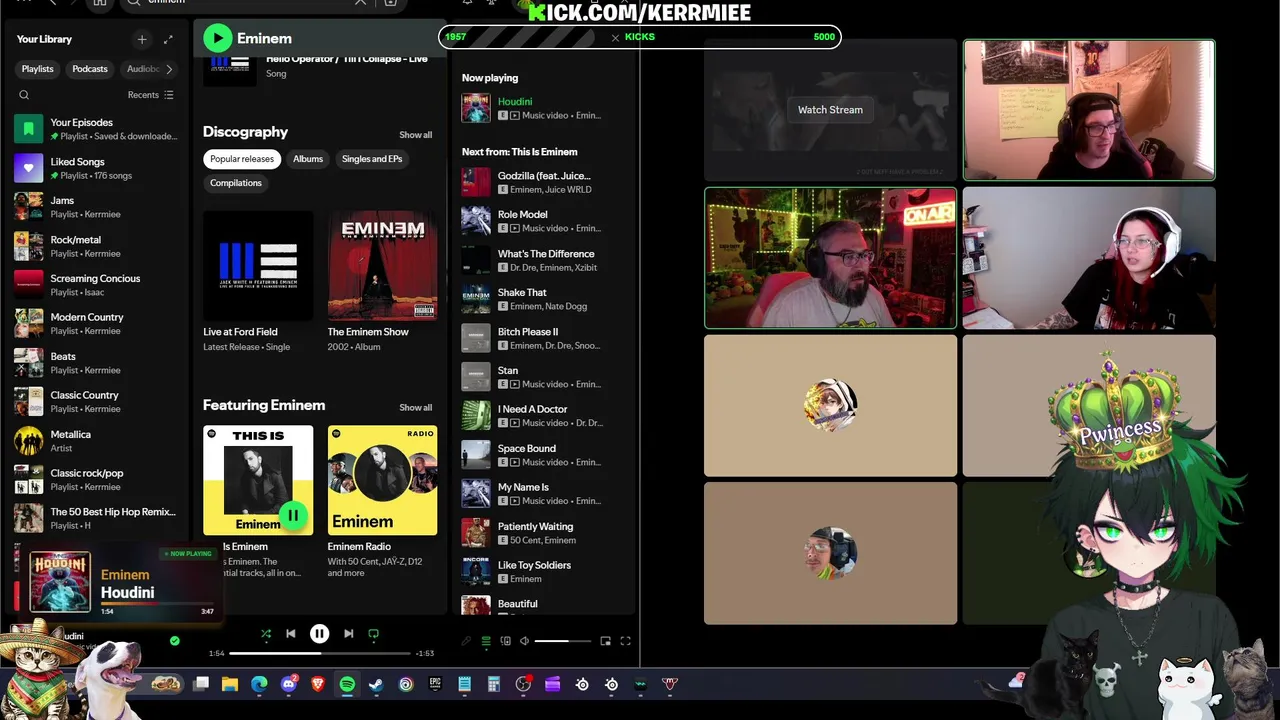
Task: Filter library by Playlists chip
Action: pos(38,69)
